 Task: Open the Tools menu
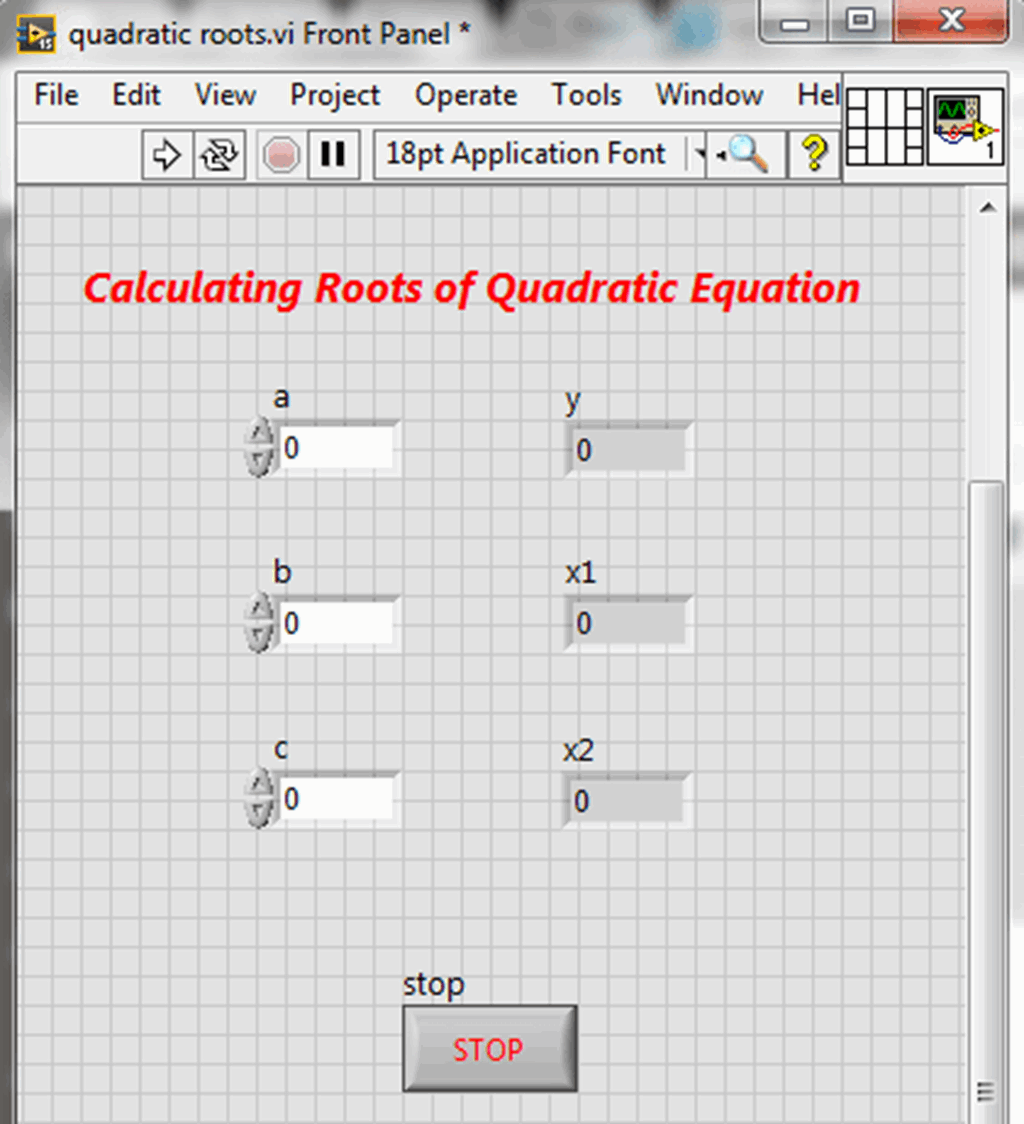point(586,95)
